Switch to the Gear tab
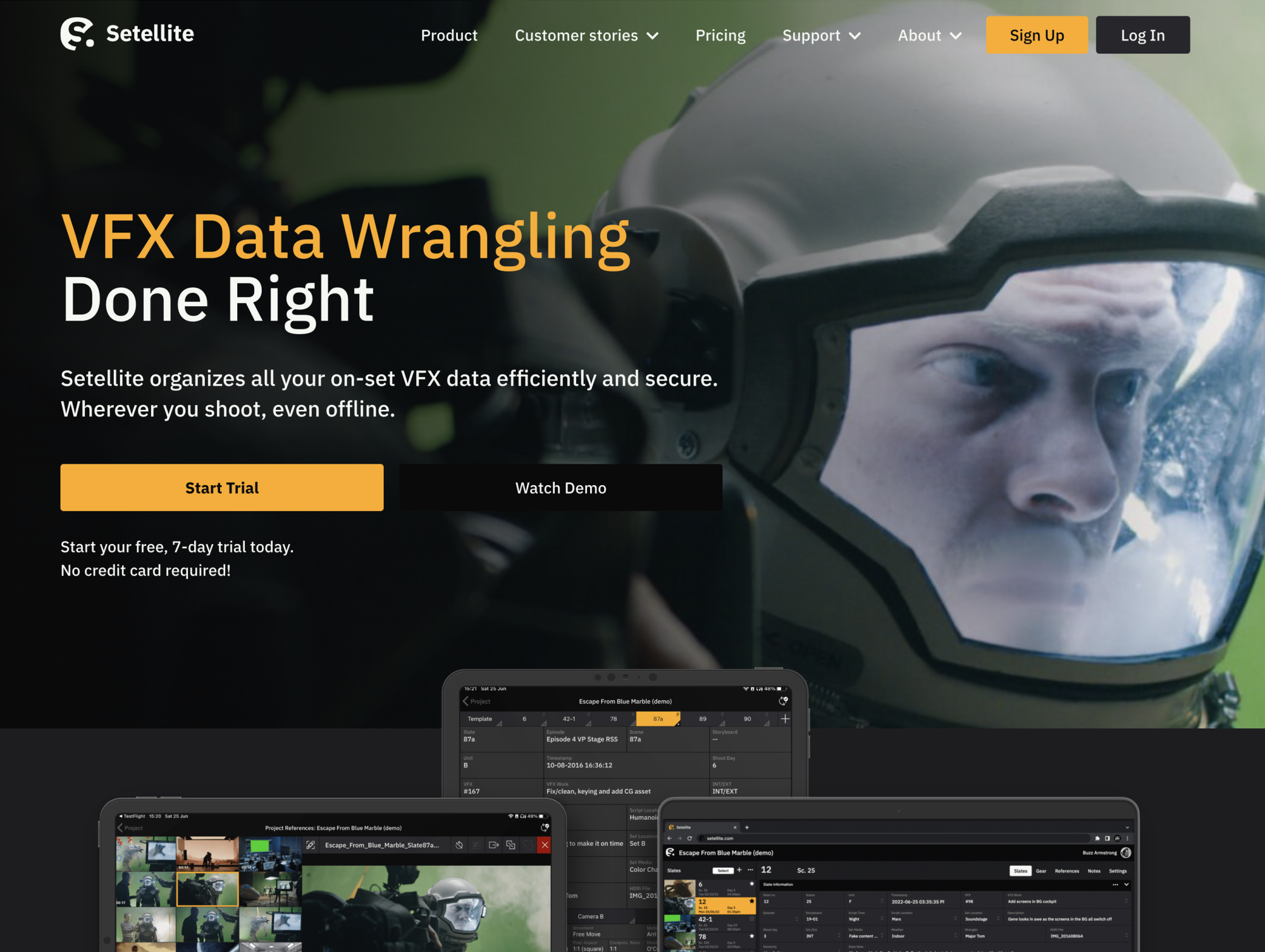The image size is (1265, 952). 1041,871
